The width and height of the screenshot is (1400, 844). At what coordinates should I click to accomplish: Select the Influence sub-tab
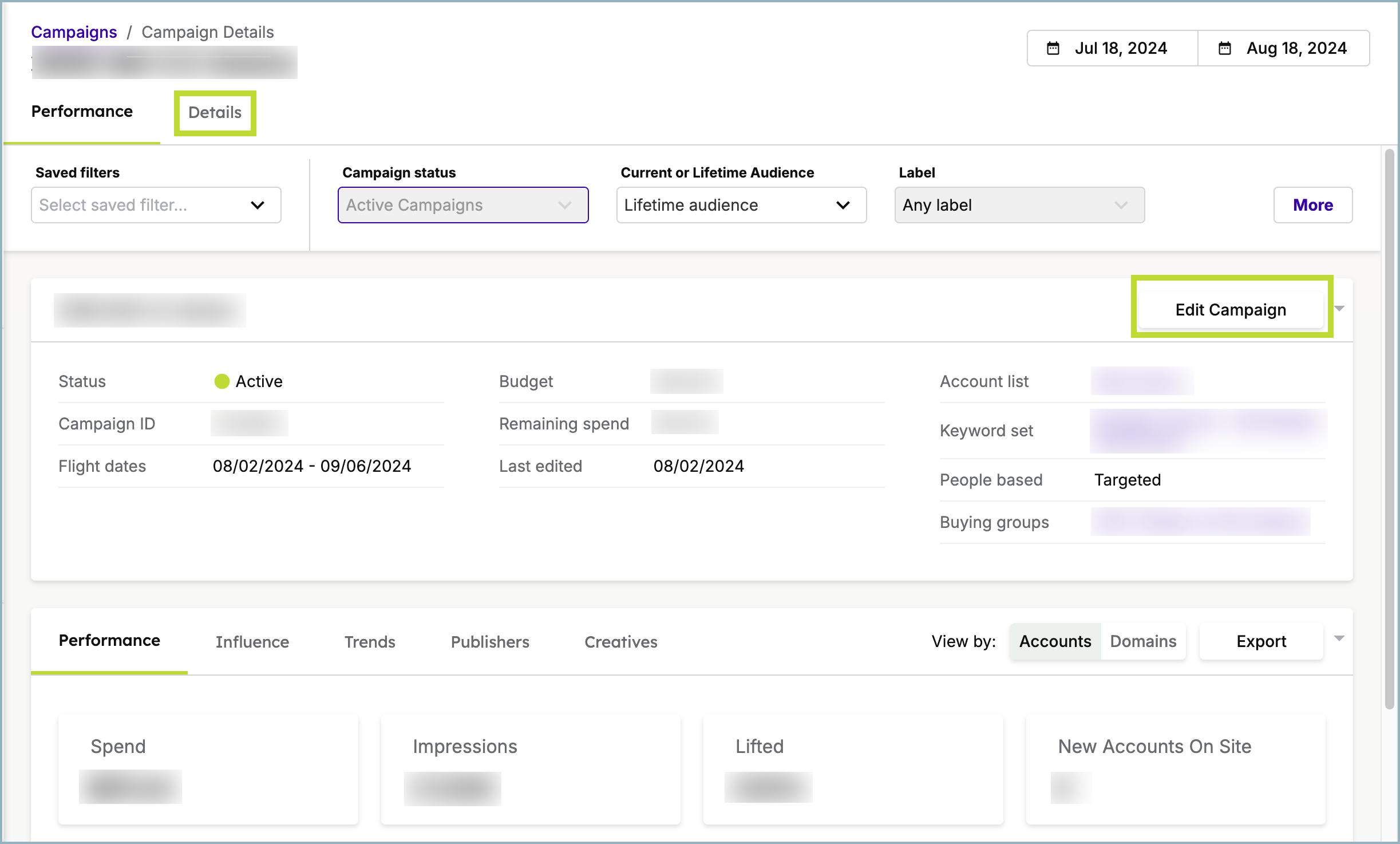(x=252, y=642)
